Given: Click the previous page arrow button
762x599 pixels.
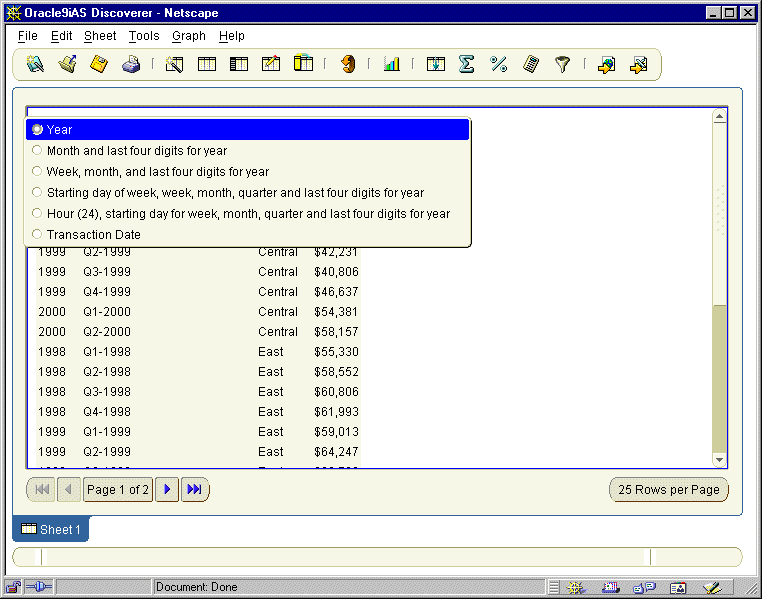Looking at the screenshot, I should pyautogui.click(x=69, y=489).
